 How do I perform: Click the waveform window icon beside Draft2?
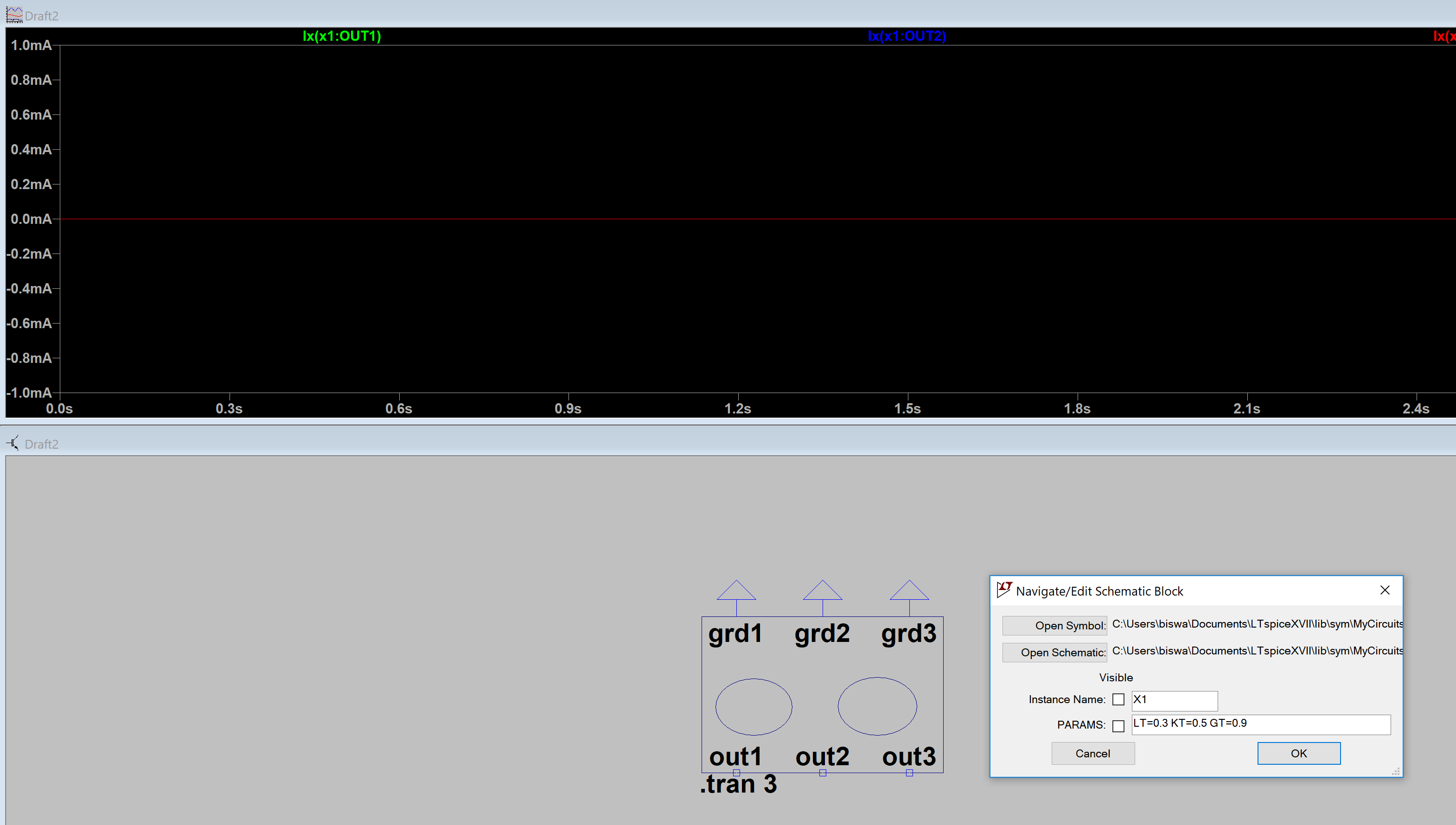click(x=14, y=15)
